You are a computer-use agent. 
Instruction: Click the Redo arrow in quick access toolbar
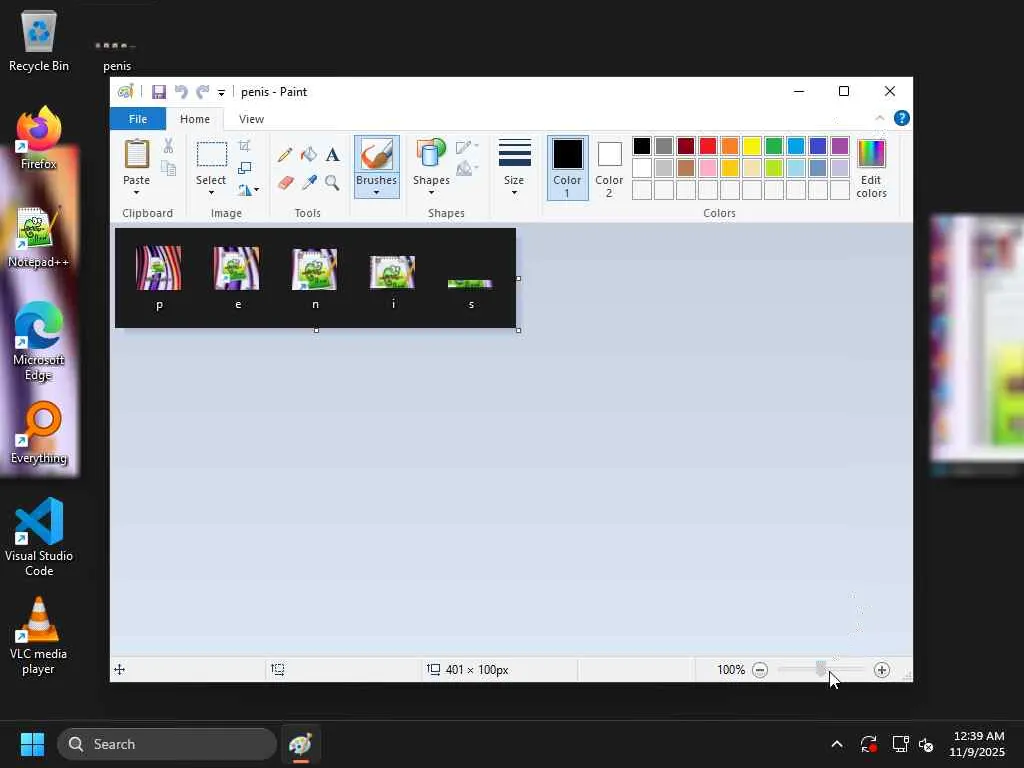202,92
